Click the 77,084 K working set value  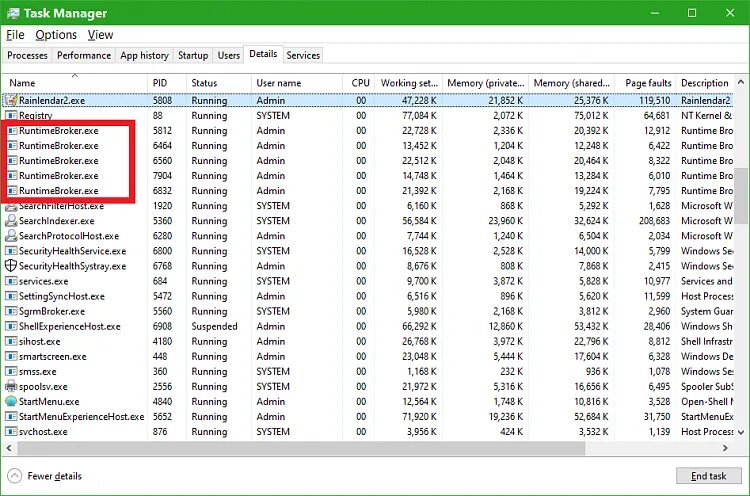coord(419,115)
